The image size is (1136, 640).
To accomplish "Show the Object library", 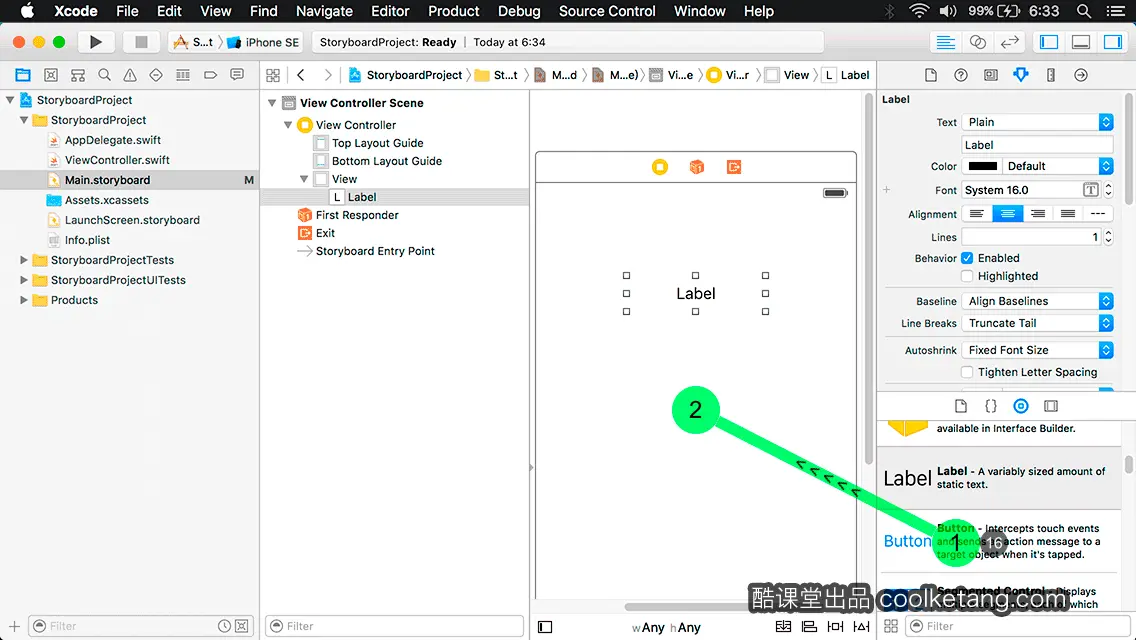I will (x=1021, y=406).
